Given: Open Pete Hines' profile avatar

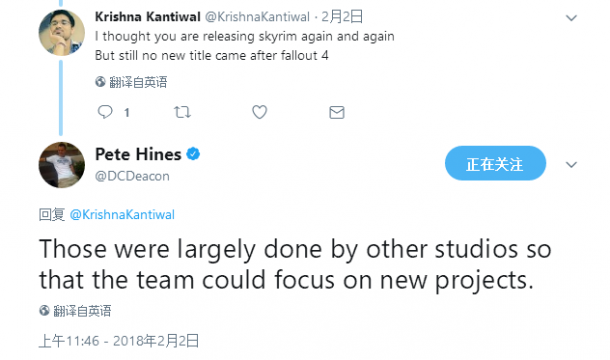Looking at the screenshot, I should click(x=61, y=165).
